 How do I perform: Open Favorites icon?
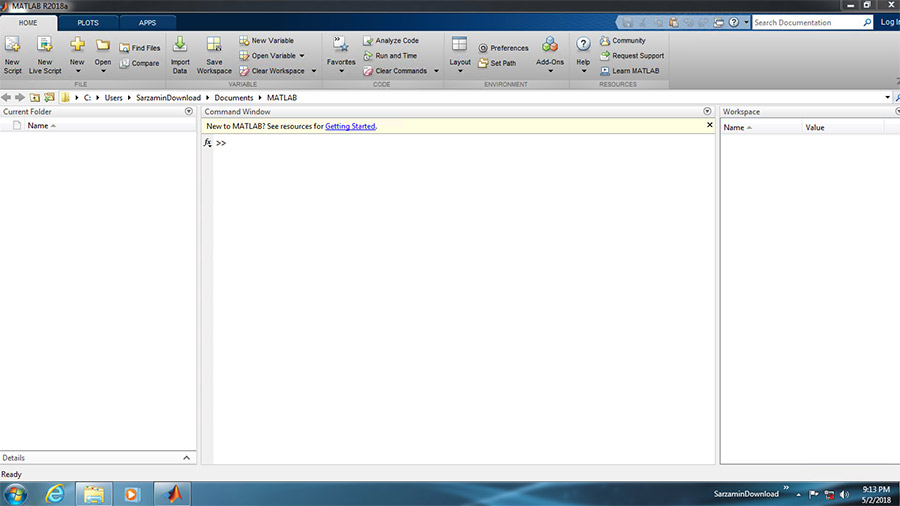[341, 44]
